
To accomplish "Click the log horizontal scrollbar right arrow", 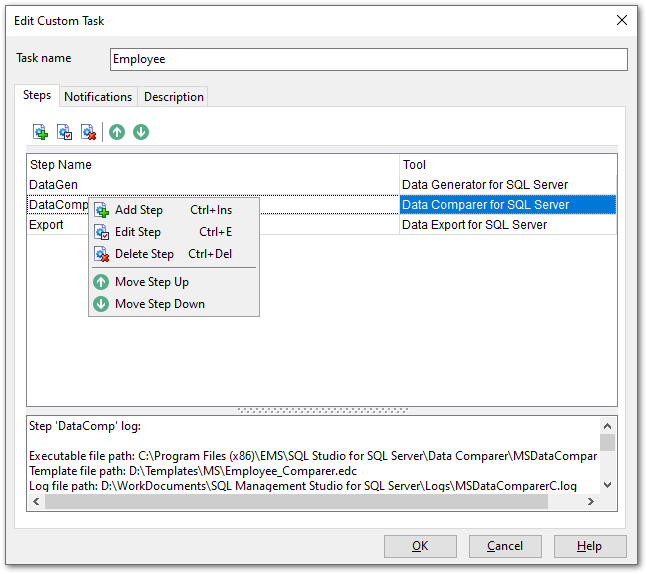I will click(591, 501).
